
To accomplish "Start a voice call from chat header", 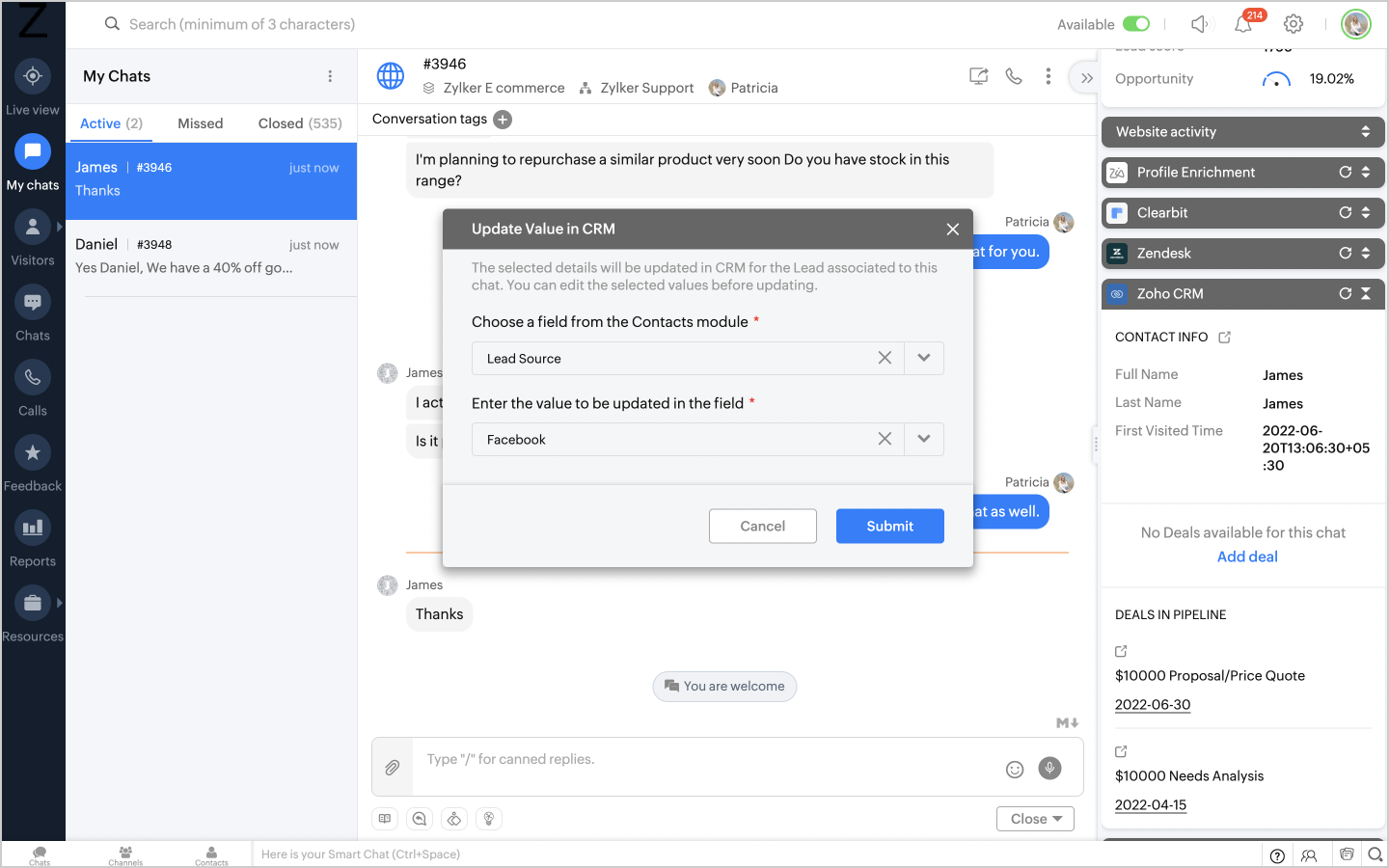I will [1014, 76].
